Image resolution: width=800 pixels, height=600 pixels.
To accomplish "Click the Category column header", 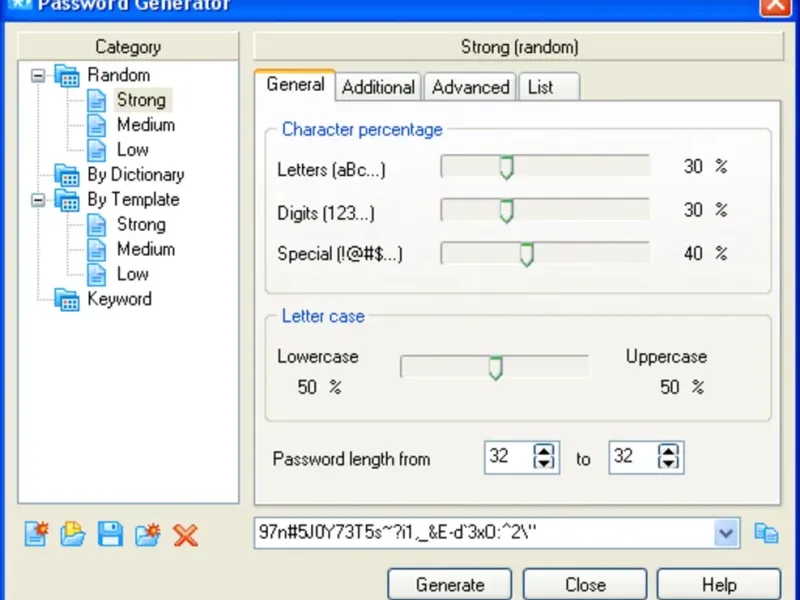I will pos(128,47).
